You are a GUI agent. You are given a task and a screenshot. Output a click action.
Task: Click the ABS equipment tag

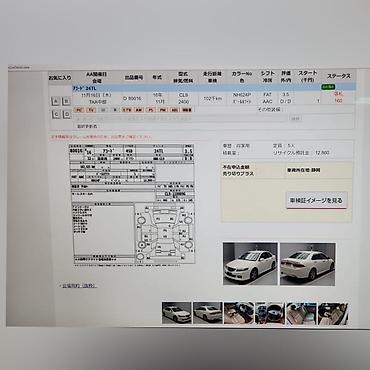175,110
